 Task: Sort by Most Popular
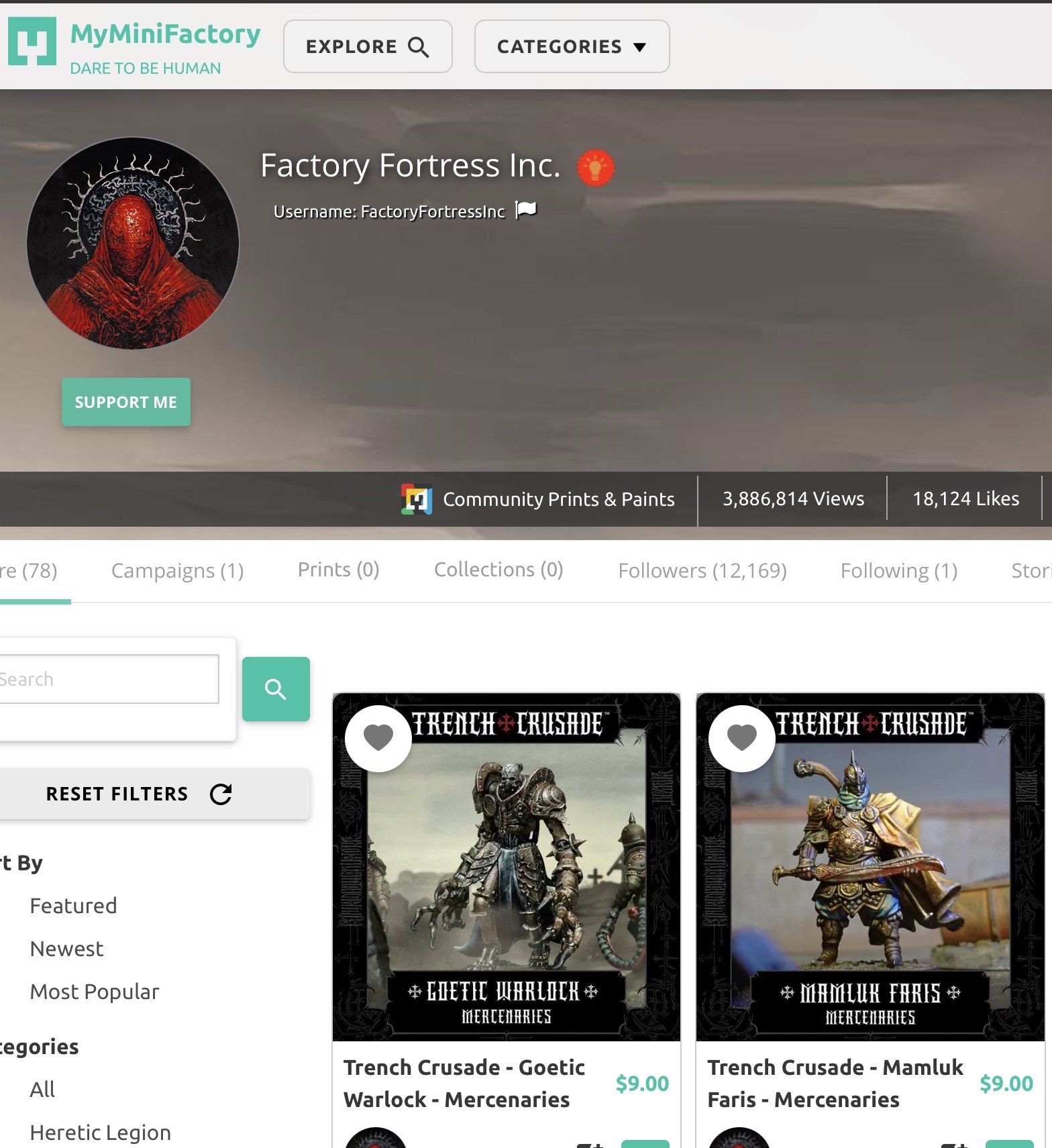[x=95, y=992]
